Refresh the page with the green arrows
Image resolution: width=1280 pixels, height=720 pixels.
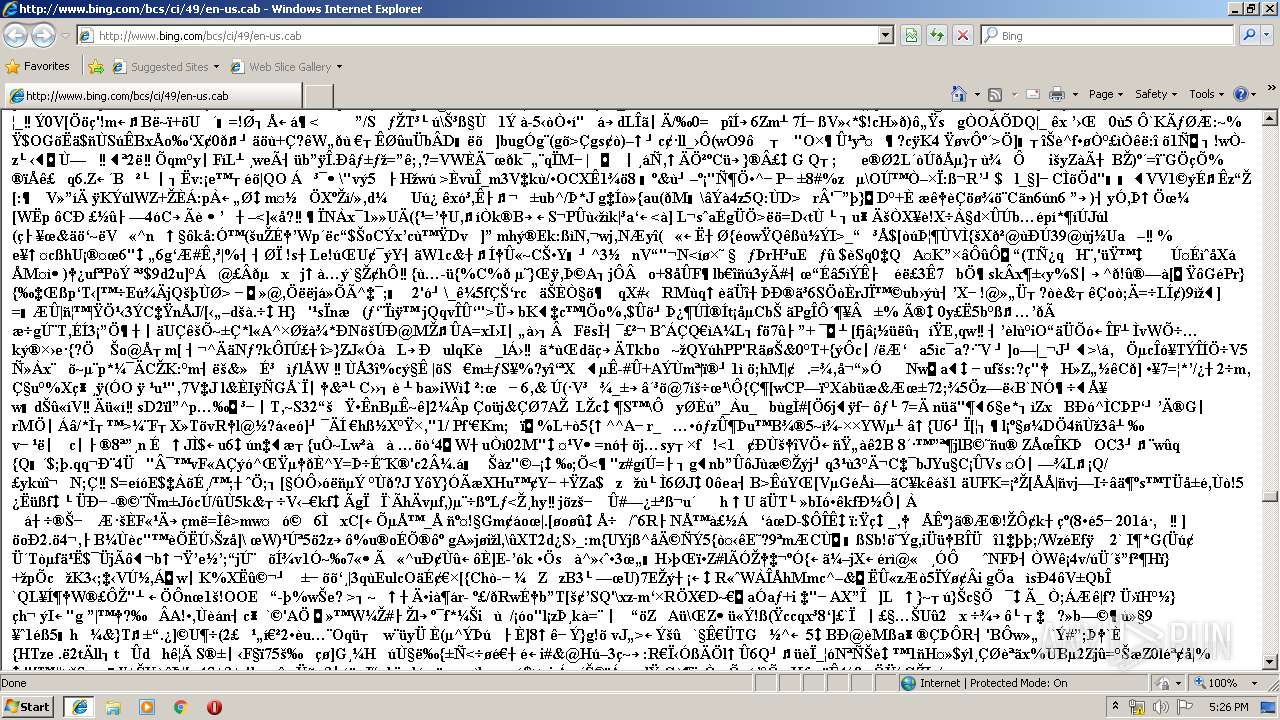pyautogui.click(x=937, y=36)
